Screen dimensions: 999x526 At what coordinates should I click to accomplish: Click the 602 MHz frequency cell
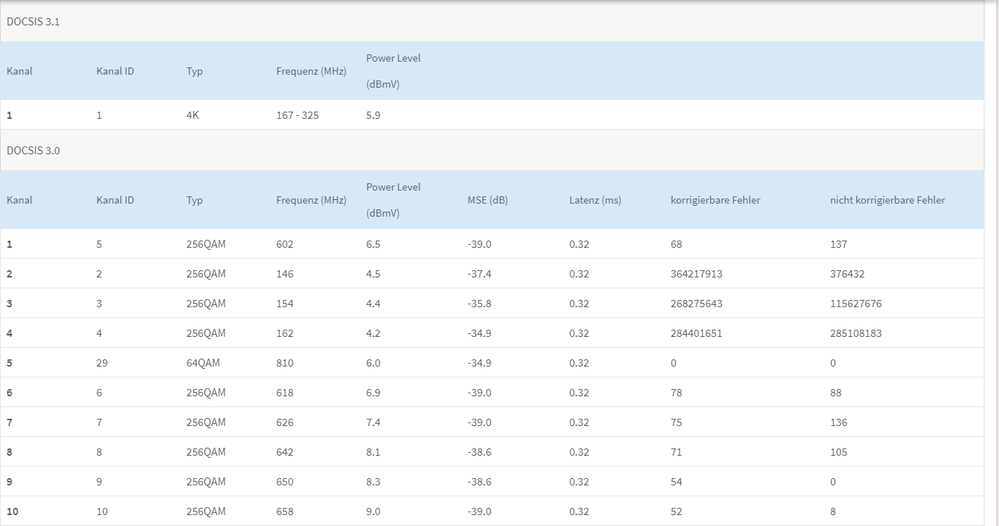pyautogui.click(x=285, y=244)
